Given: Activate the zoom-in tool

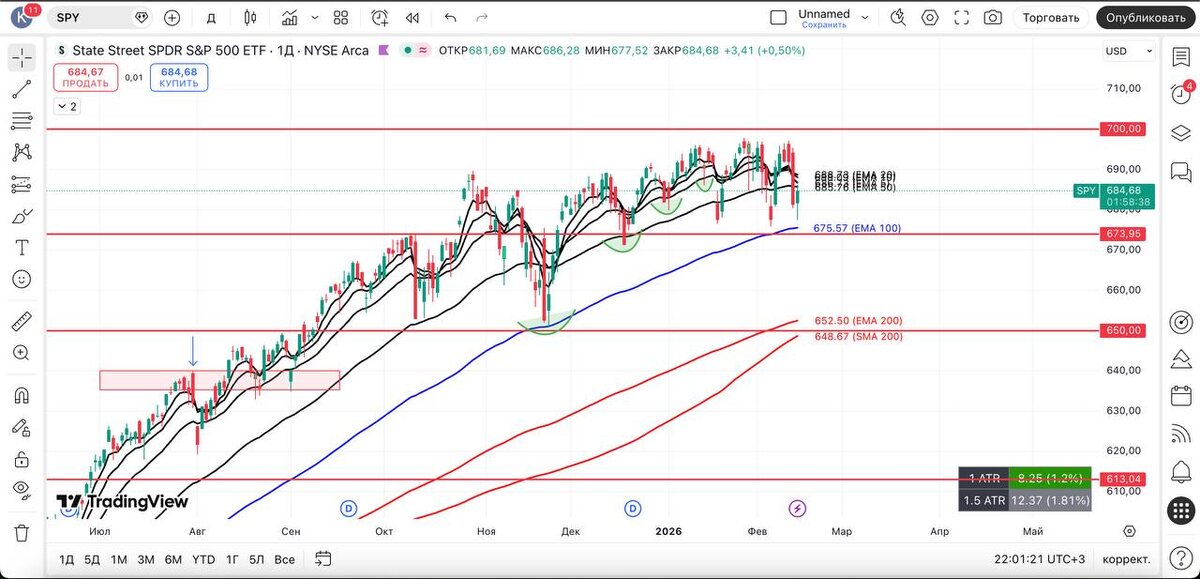Looking at the screenshot, I should (21, 353).
